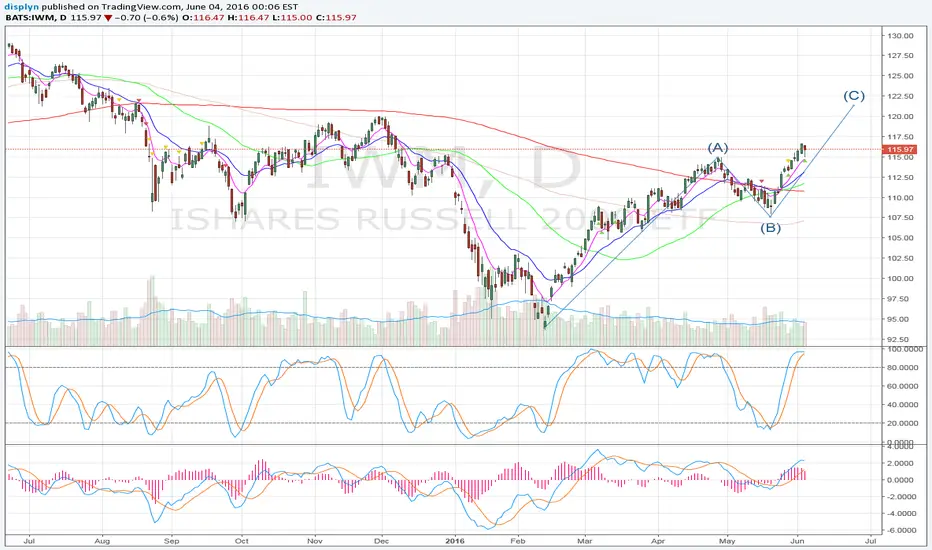This screenshot has height=550, width=932.
Task: Click the H:116.47 high value
Action: [247, 17]
